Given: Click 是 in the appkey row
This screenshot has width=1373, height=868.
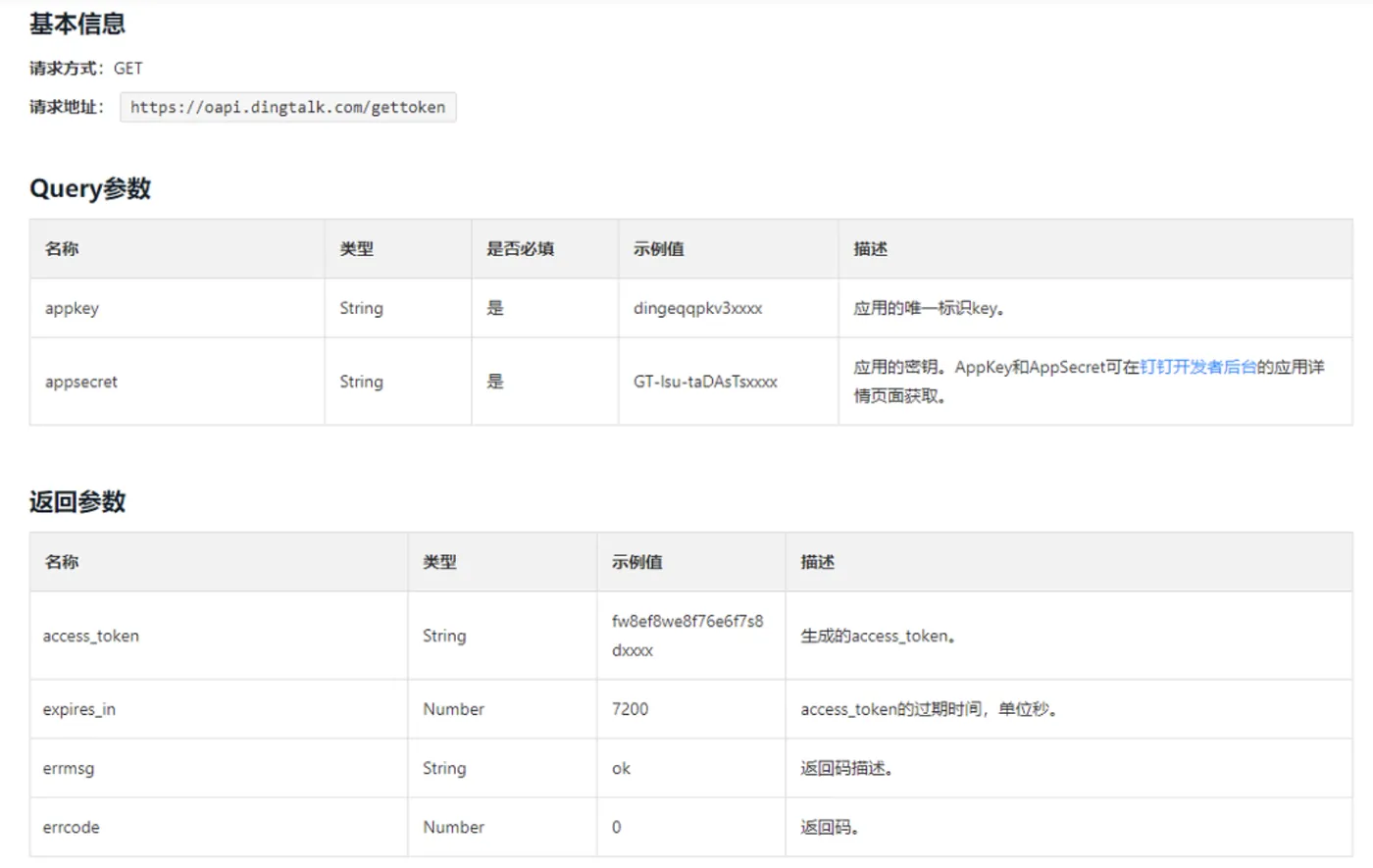Looking at the screenshot, I should click(x=495, y=308).
